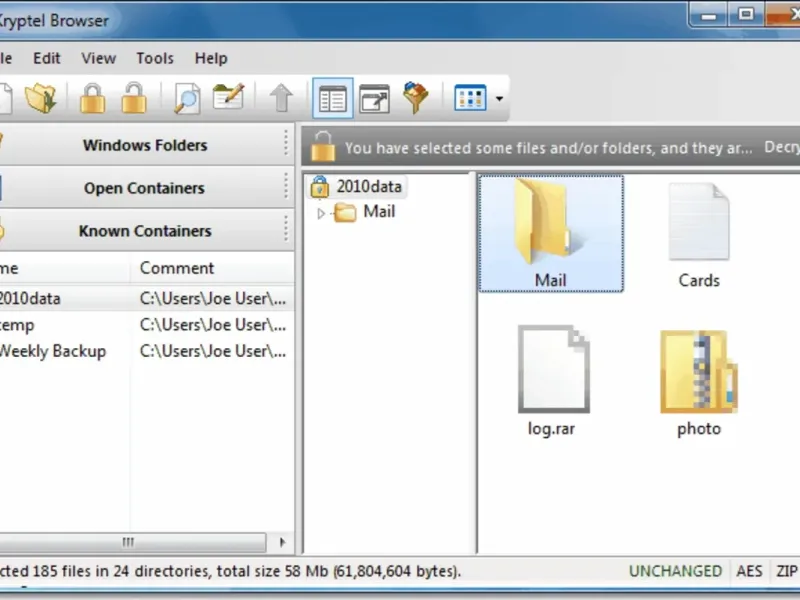Click the AES status bar entry
Screen dimensions: 800x600
(x=749, y=571)
